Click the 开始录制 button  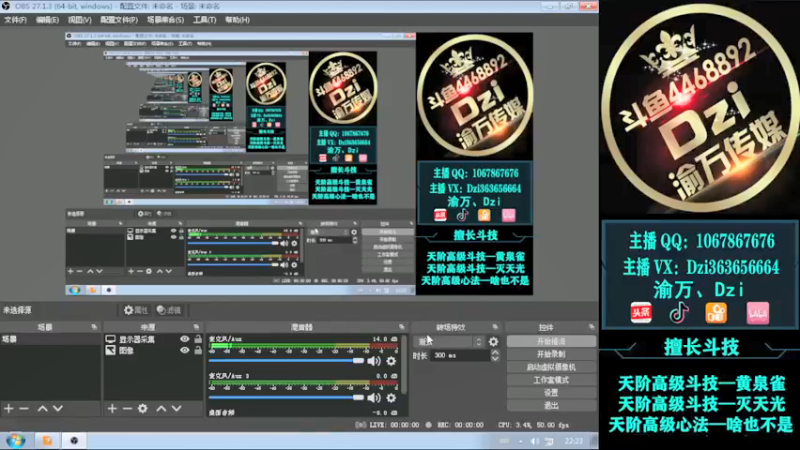tap(551, 354)
